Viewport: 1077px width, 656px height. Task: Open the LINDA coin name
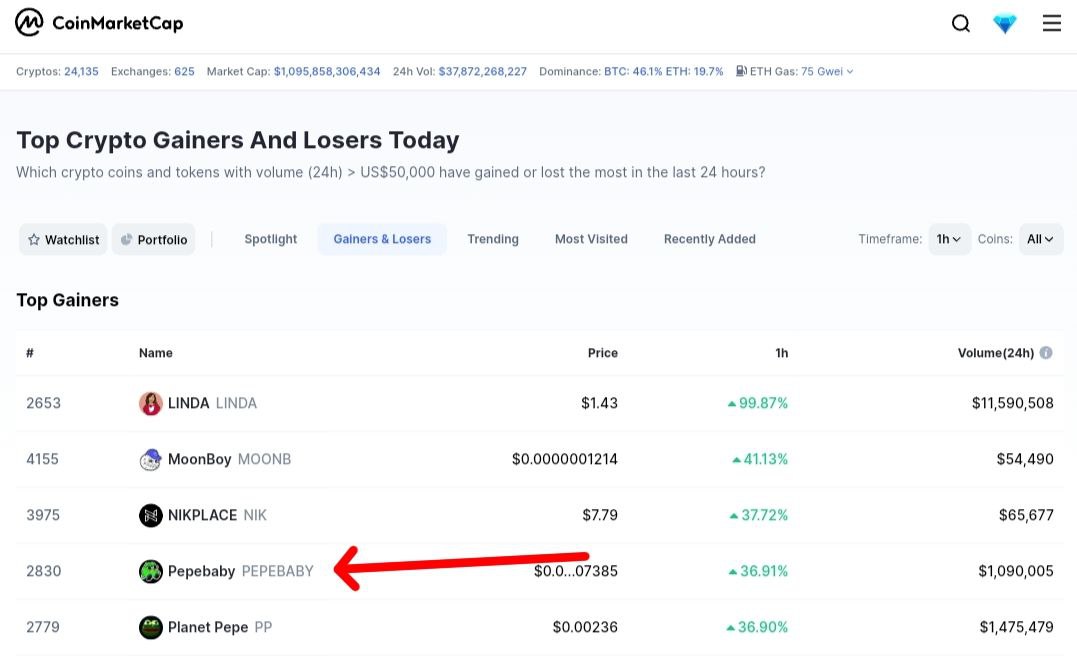pyautogui.click(x=212, y=403)
